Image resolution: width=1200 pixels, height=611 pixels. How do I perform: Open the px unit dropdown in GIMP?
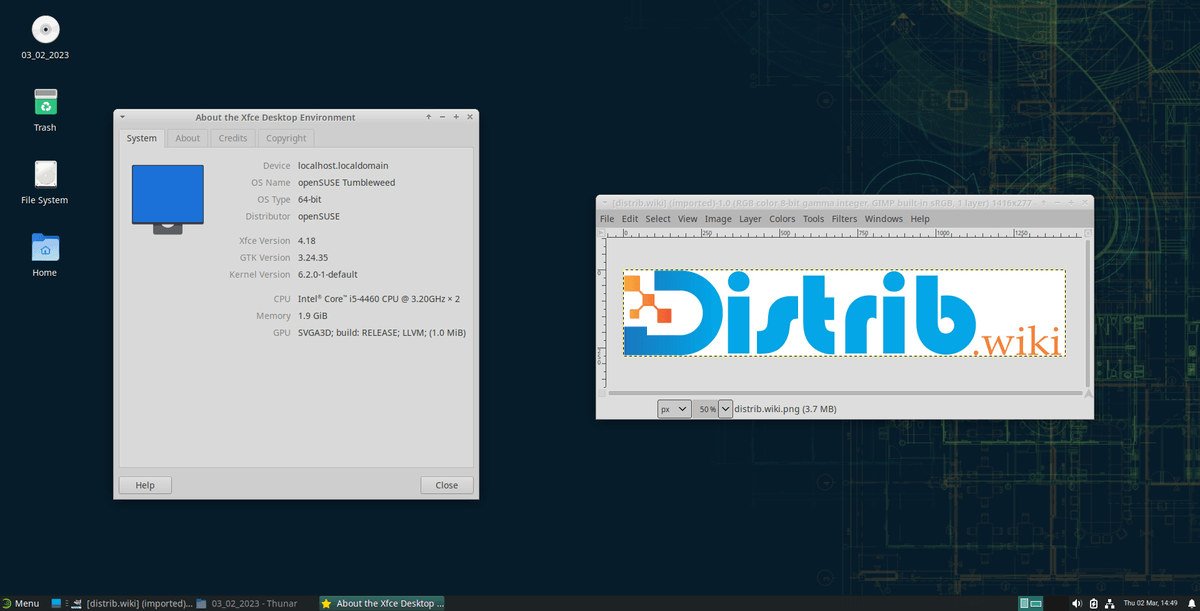674,409
